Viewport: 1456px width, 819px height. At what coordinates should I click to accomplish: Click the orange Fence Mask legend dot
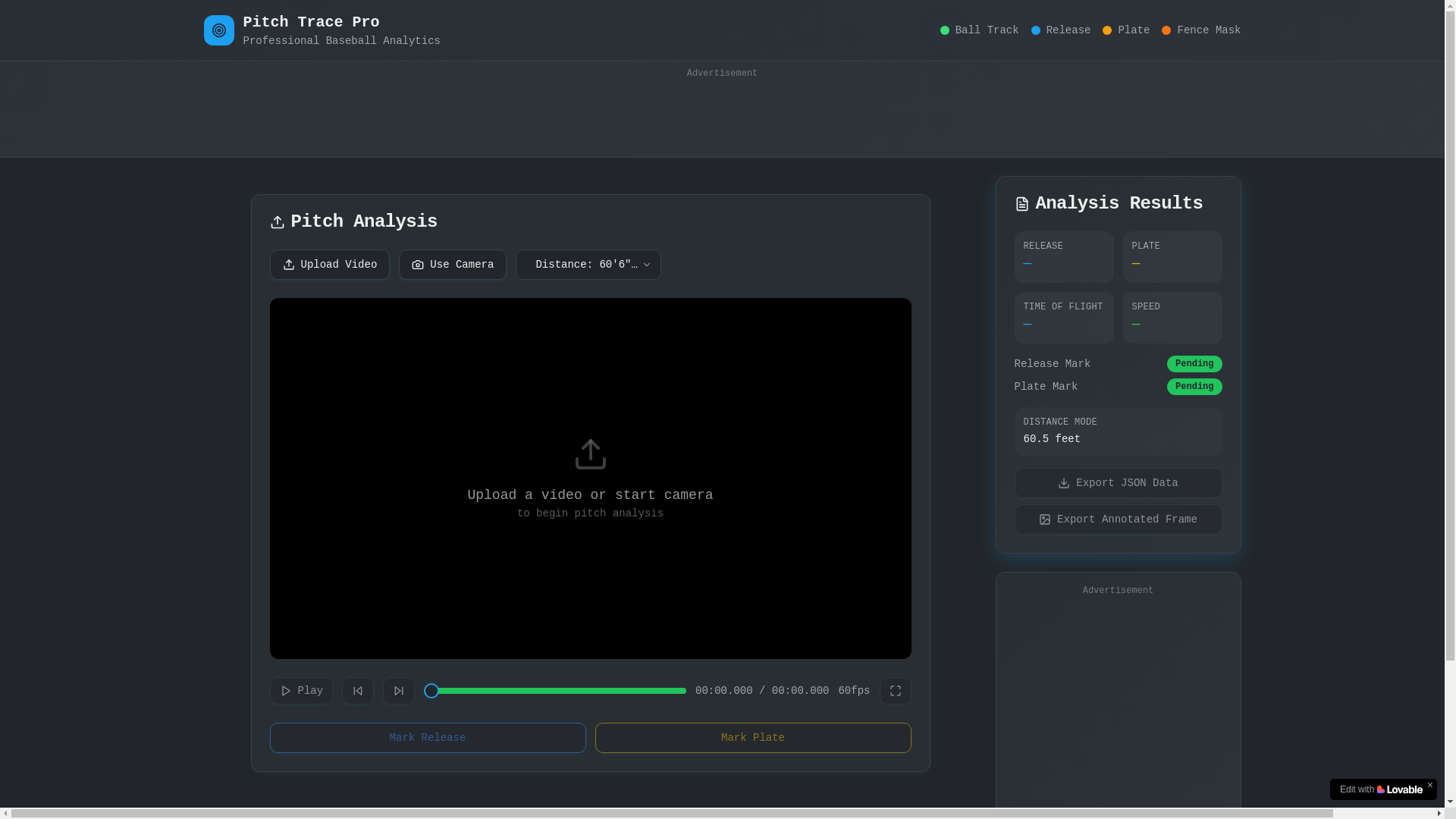point(1166,30)
